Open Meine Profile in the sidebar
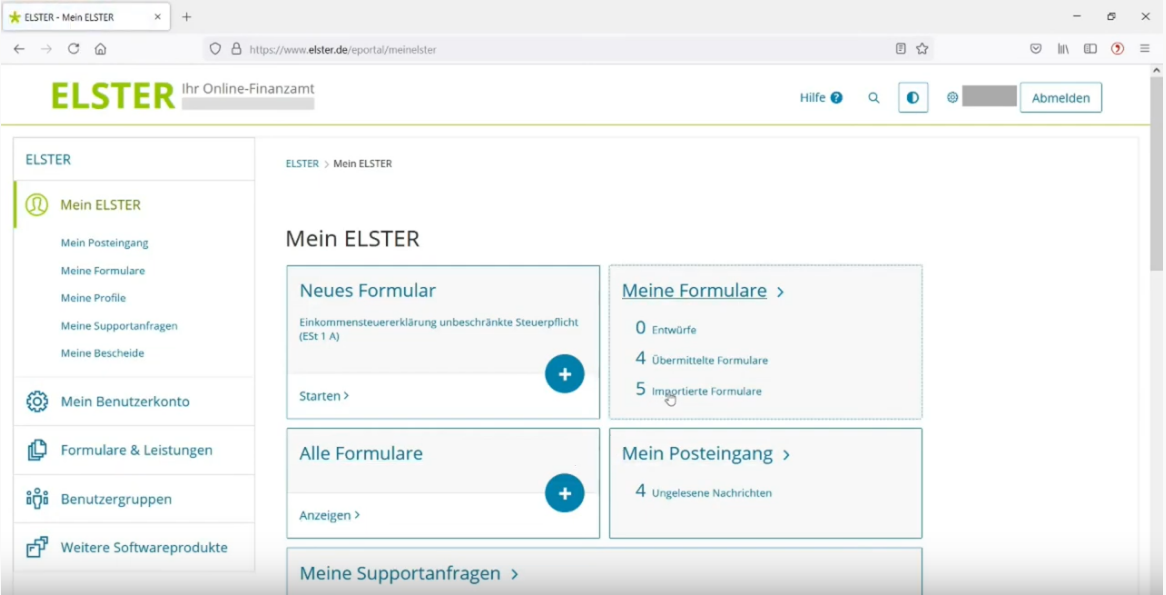The width and height of the screenshot is (1166, 595). pos(93,298)
